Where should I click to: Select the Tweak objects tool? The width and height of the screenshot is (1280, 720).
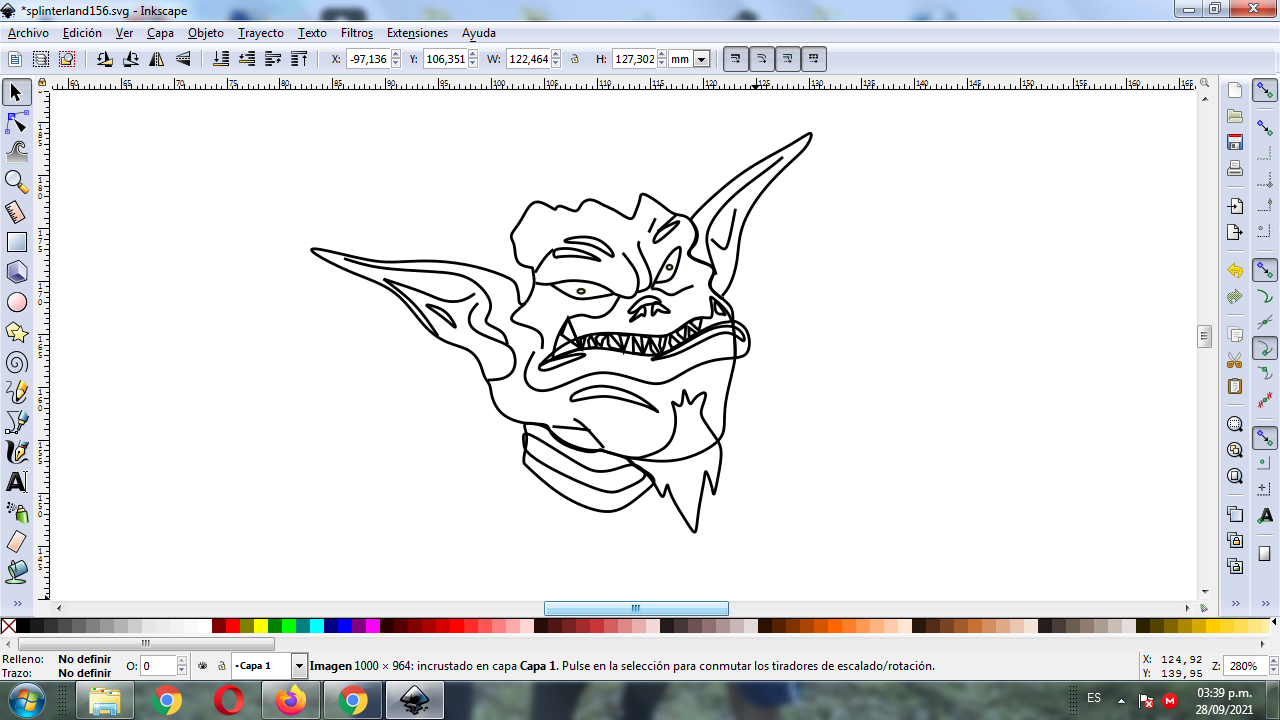coord(16,152)
